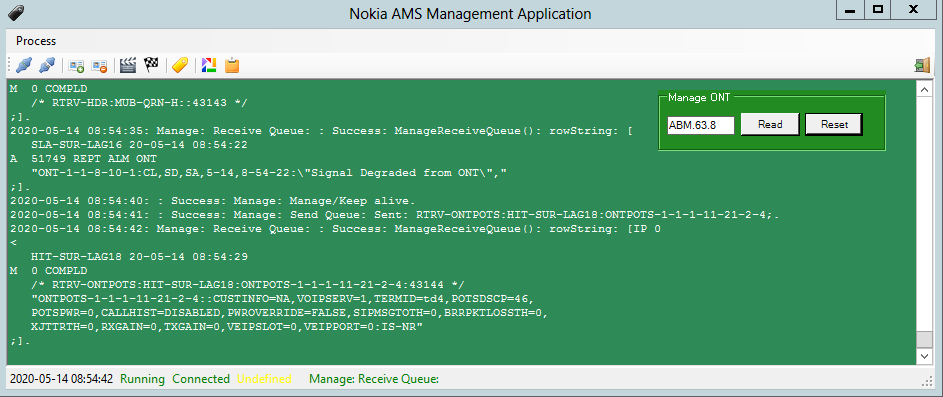943x397 pixels.
Task: Click the add user card icon
Action: 76,65
